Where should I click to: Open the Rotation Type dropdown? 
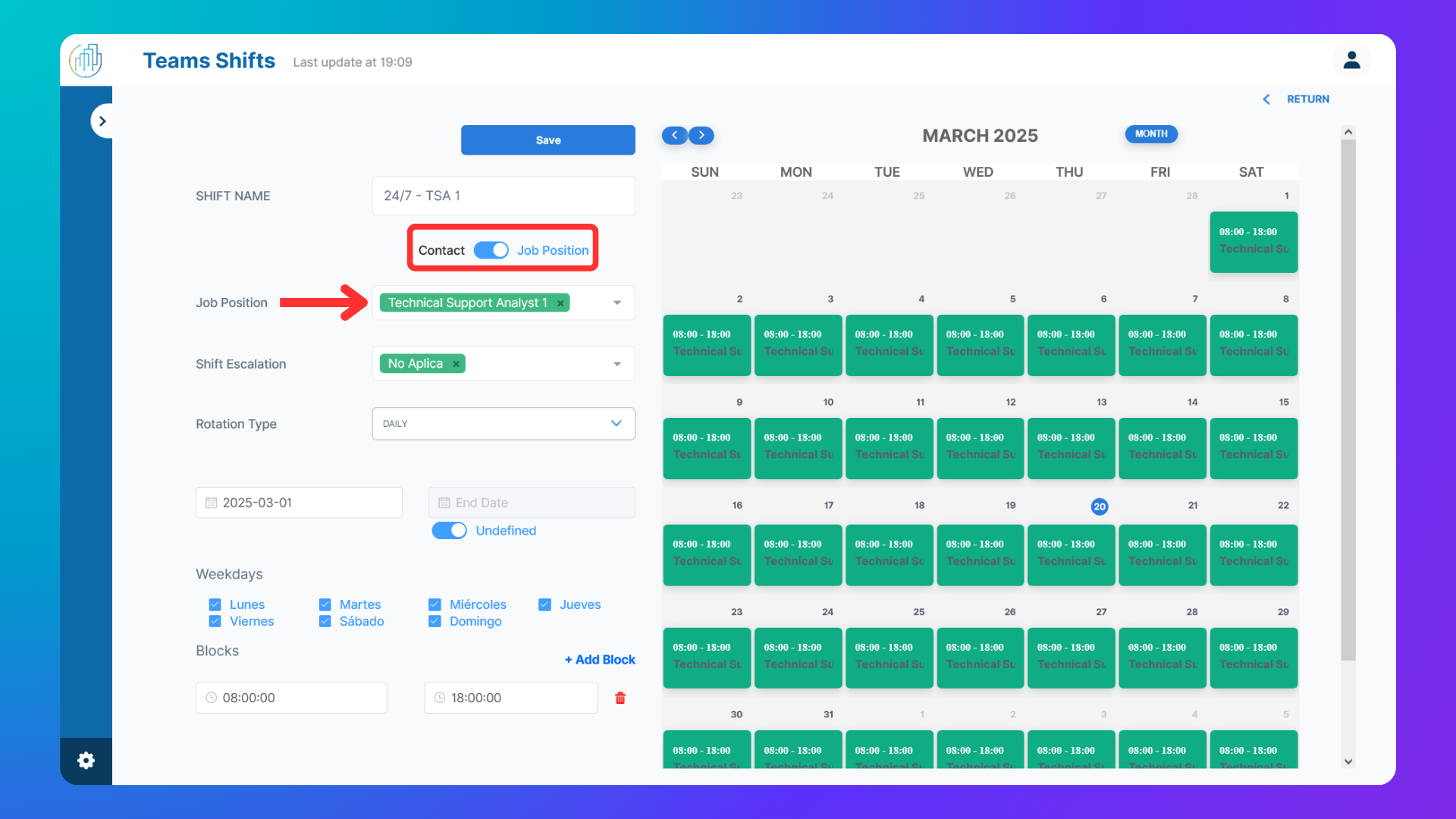tap(504, 424)
